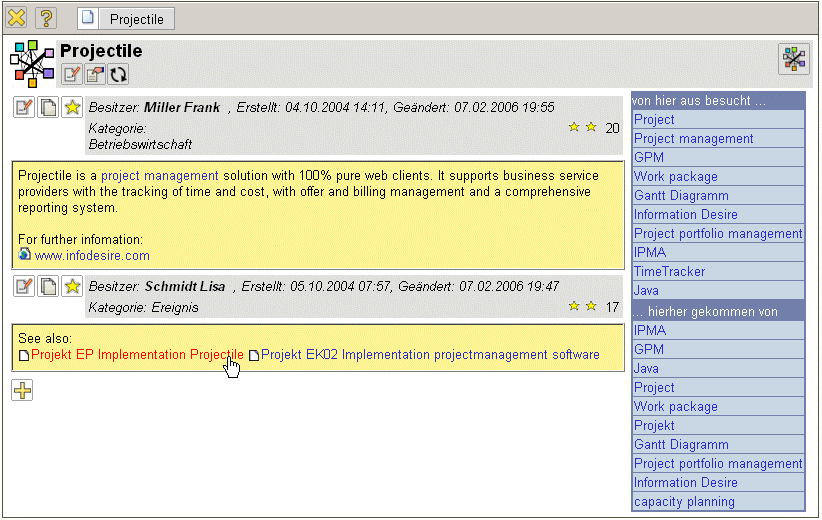Click the Projectile page heading

[x=101, y=51]
